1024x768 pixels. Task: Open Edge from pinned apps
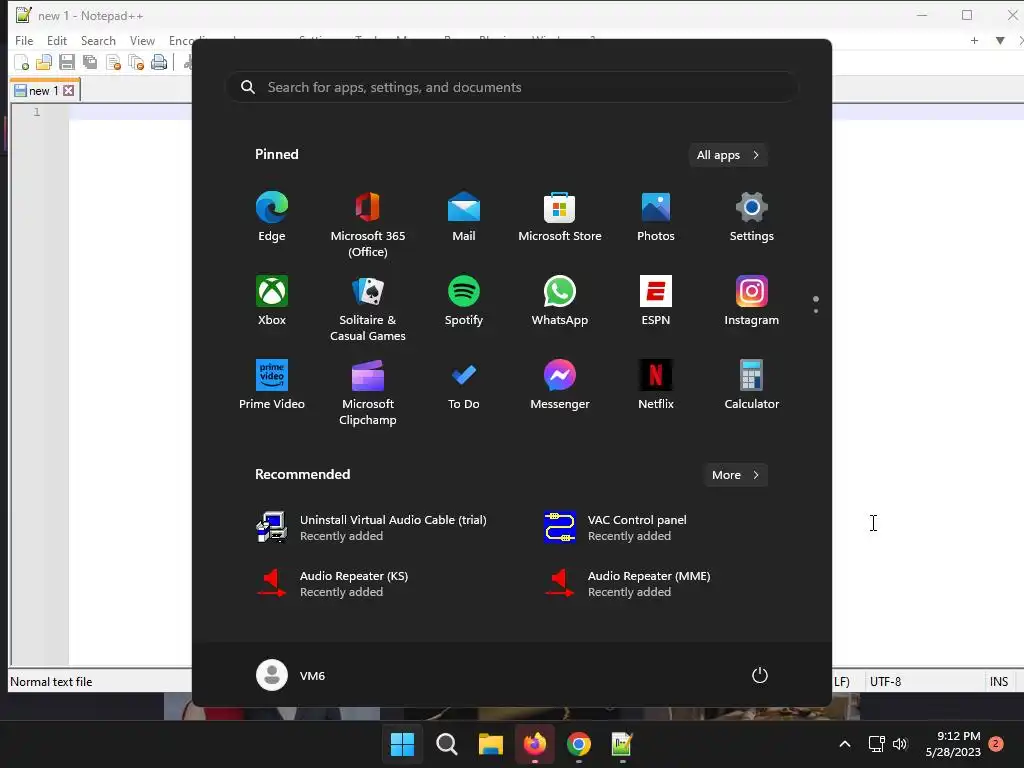pyautogui.click(x=272, y=217)
